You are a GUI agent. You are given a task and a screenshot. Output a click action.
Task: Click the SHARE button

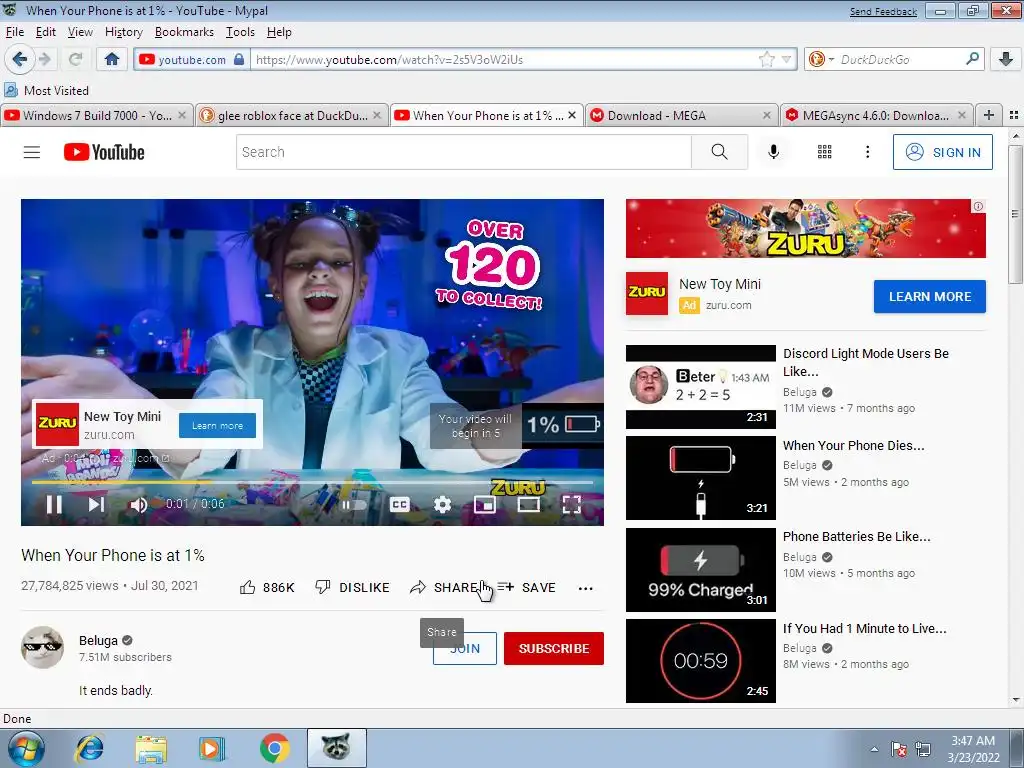(445, 588)
